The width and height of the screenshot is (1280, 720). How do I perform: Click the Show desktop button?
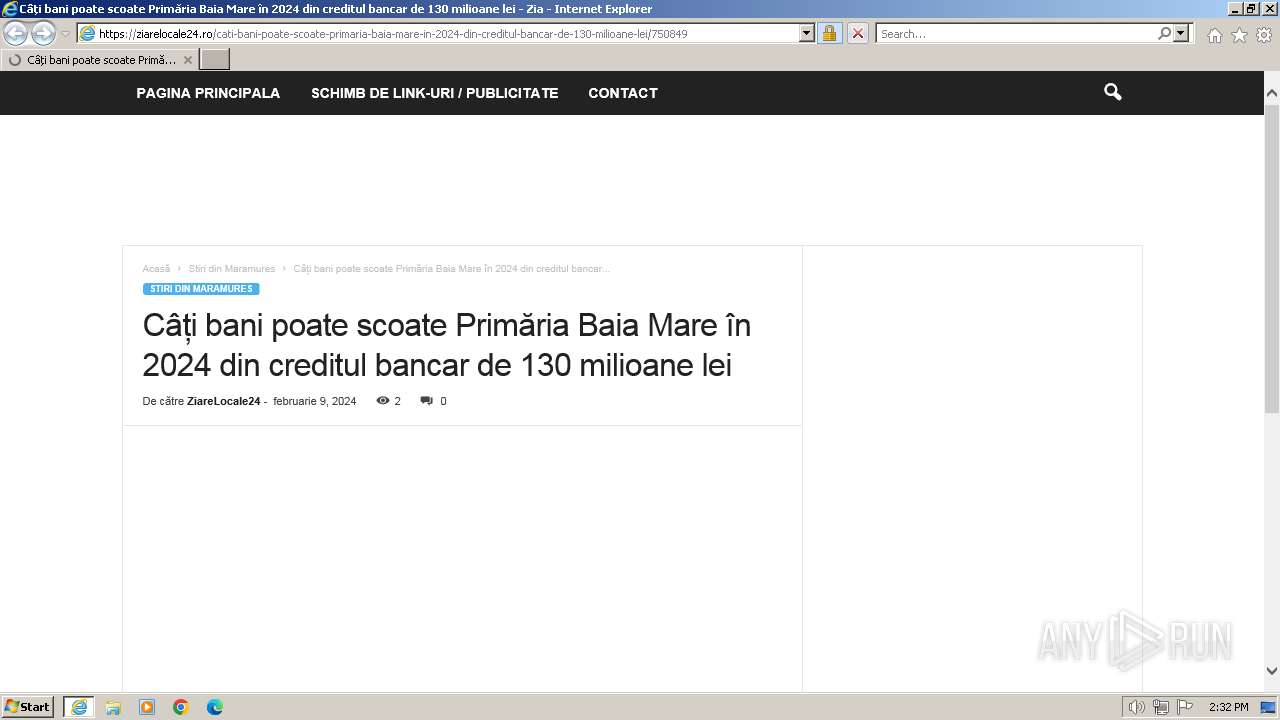(1269, 707)
